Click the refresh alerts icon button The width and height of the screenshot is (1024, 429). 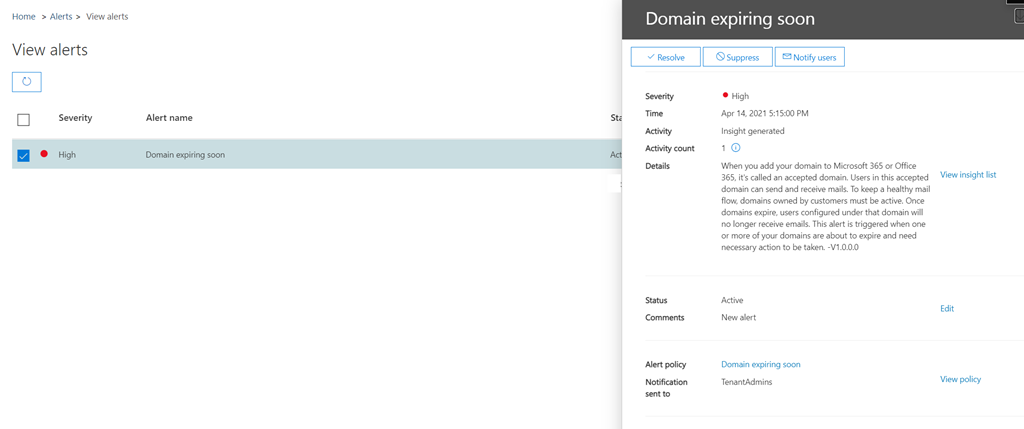(x=26, y=81)
